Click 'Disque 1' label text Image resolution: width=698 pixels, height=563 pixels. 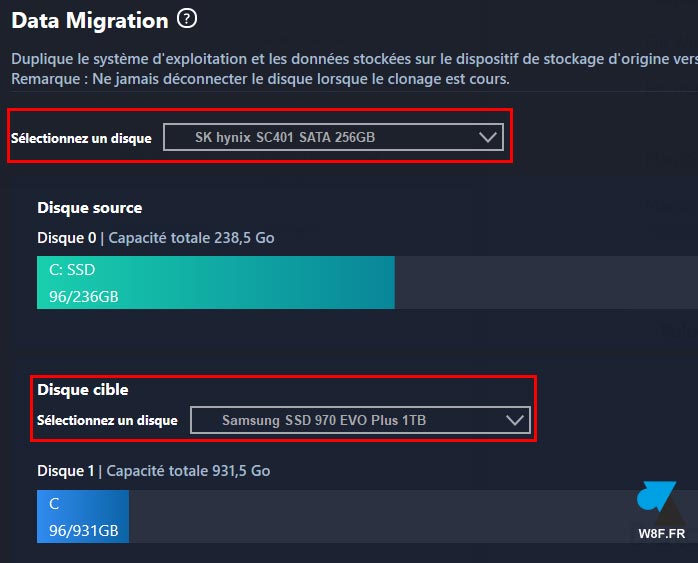click(x=66, y=471)
